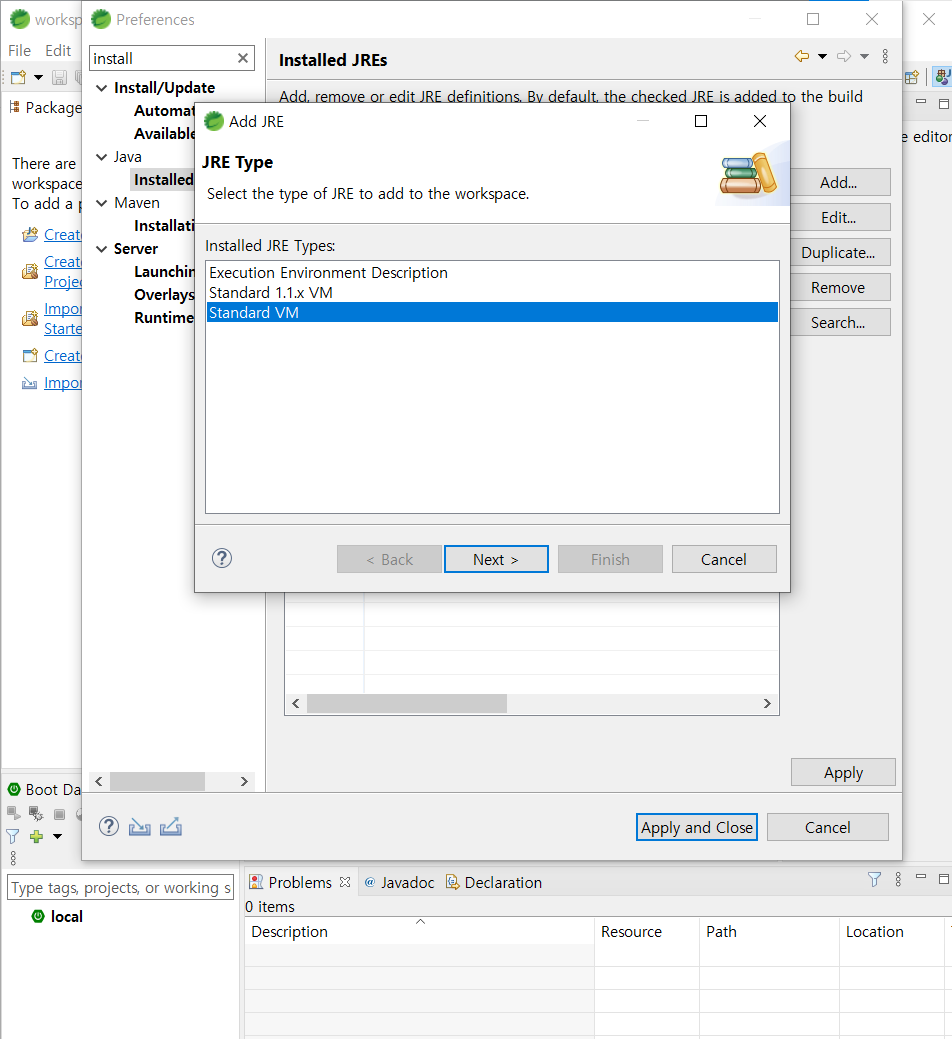Image resolution: width=952 pixels, height=1039 pixels.
Task: Click the Boot Dashboard debug process icon
Action: (36, 813)
